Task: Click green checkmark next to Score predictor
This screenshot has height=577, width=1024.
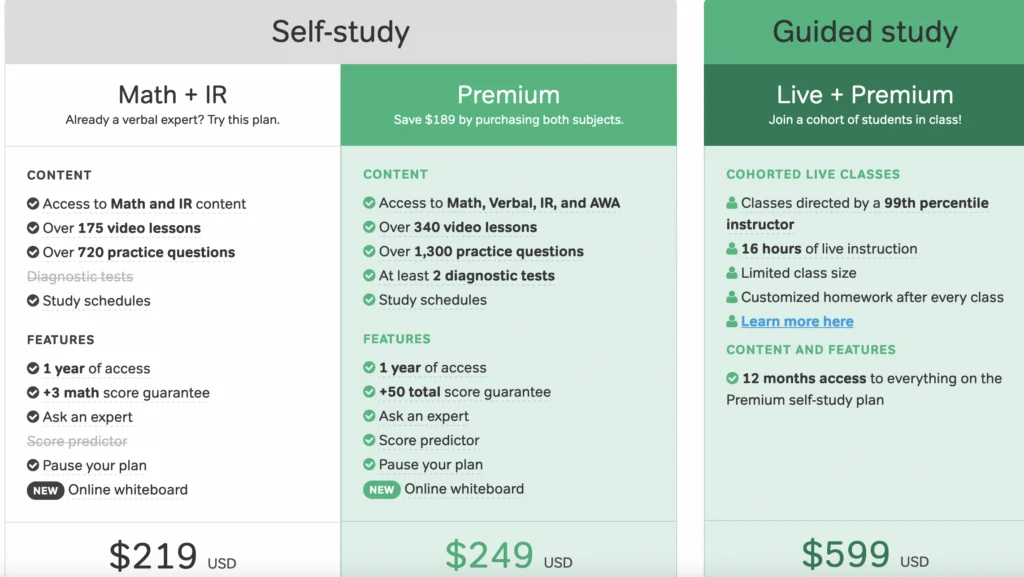Action: (x=369, y=440)
